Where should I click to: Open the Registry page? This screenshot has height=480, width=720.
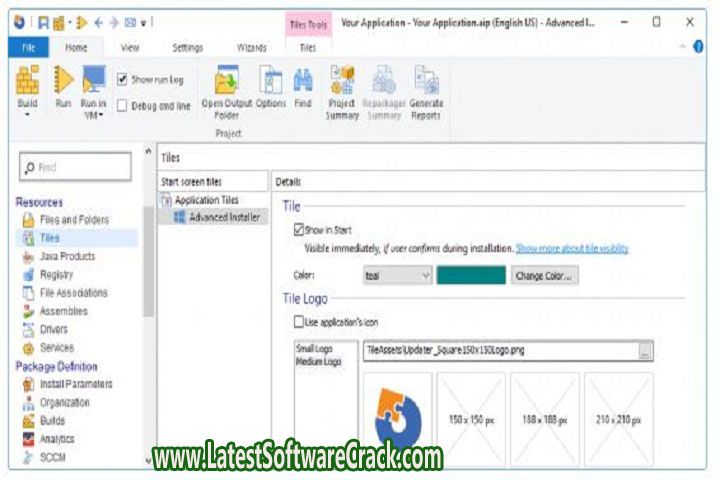click(56, 275)
